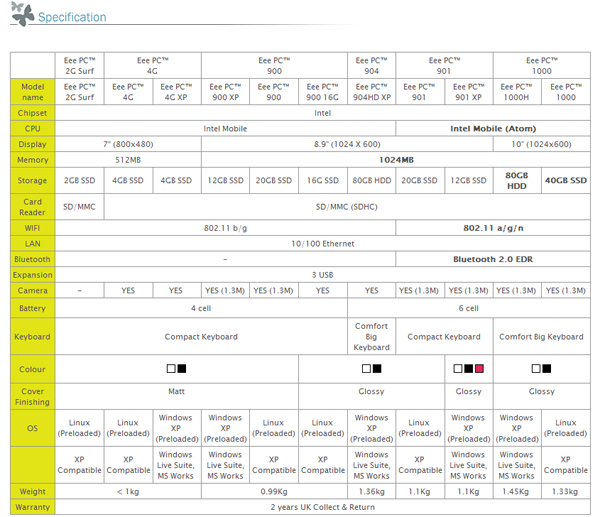The image size is (600, 517).
Task: Click the white swatch in the Eee PC 1000 Colour cell
Action: pos(536,369)
